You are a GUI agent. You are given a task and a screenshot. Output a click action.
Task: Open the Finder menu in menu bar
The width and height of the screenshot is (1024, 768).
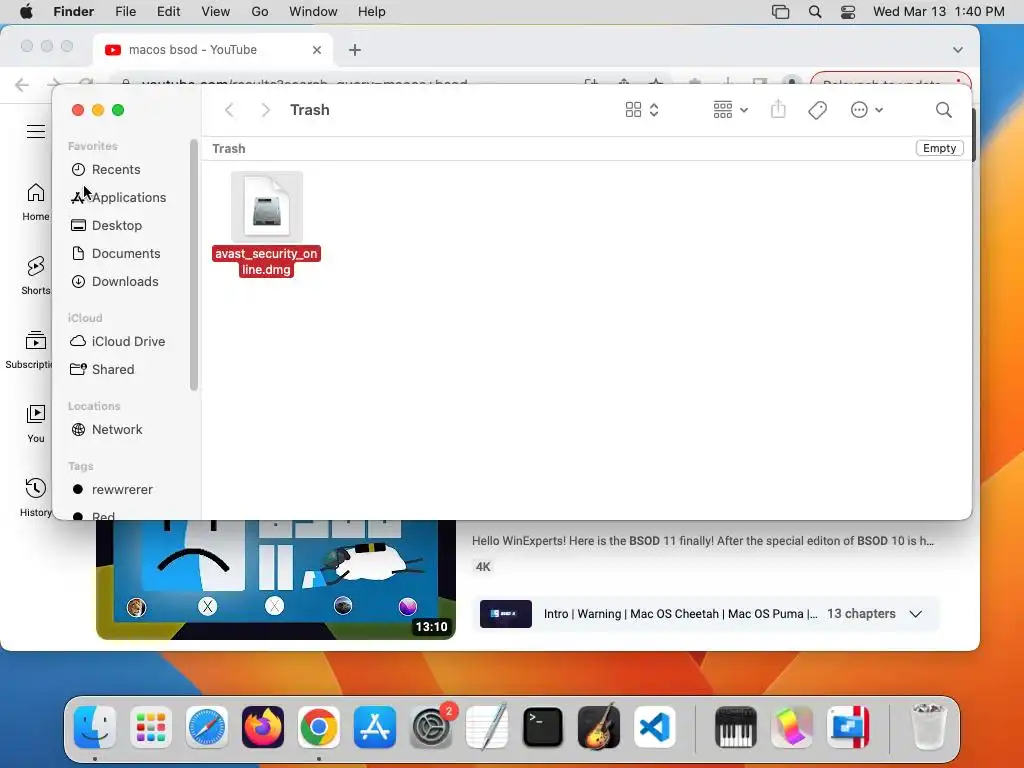[x=73, y=12]
